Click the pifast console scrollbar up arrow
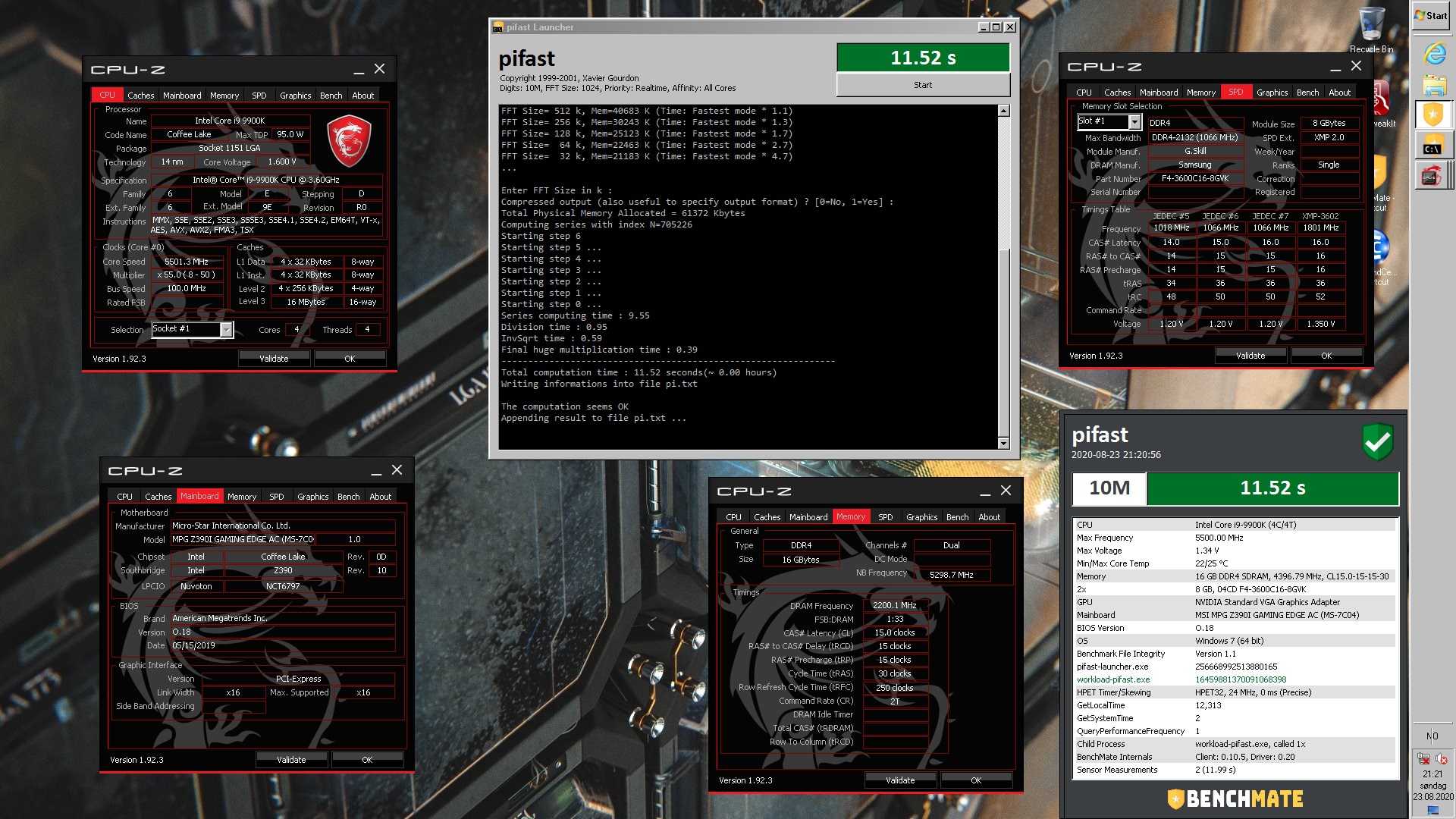Viewport: 1456px width, 819px height. tap(1004, 111)
